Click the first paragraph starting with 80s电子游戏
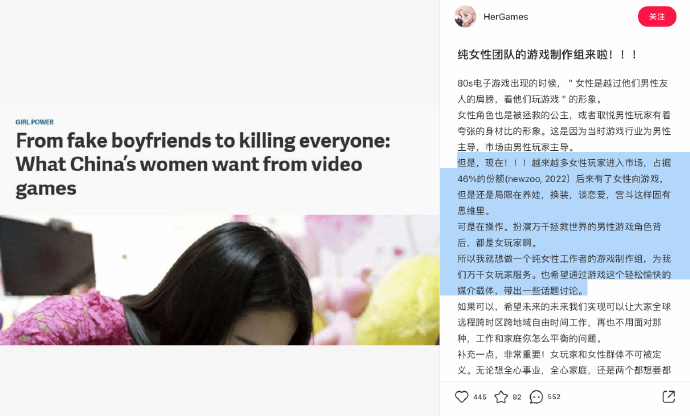690x416 pixels. [x=563, y=91]
